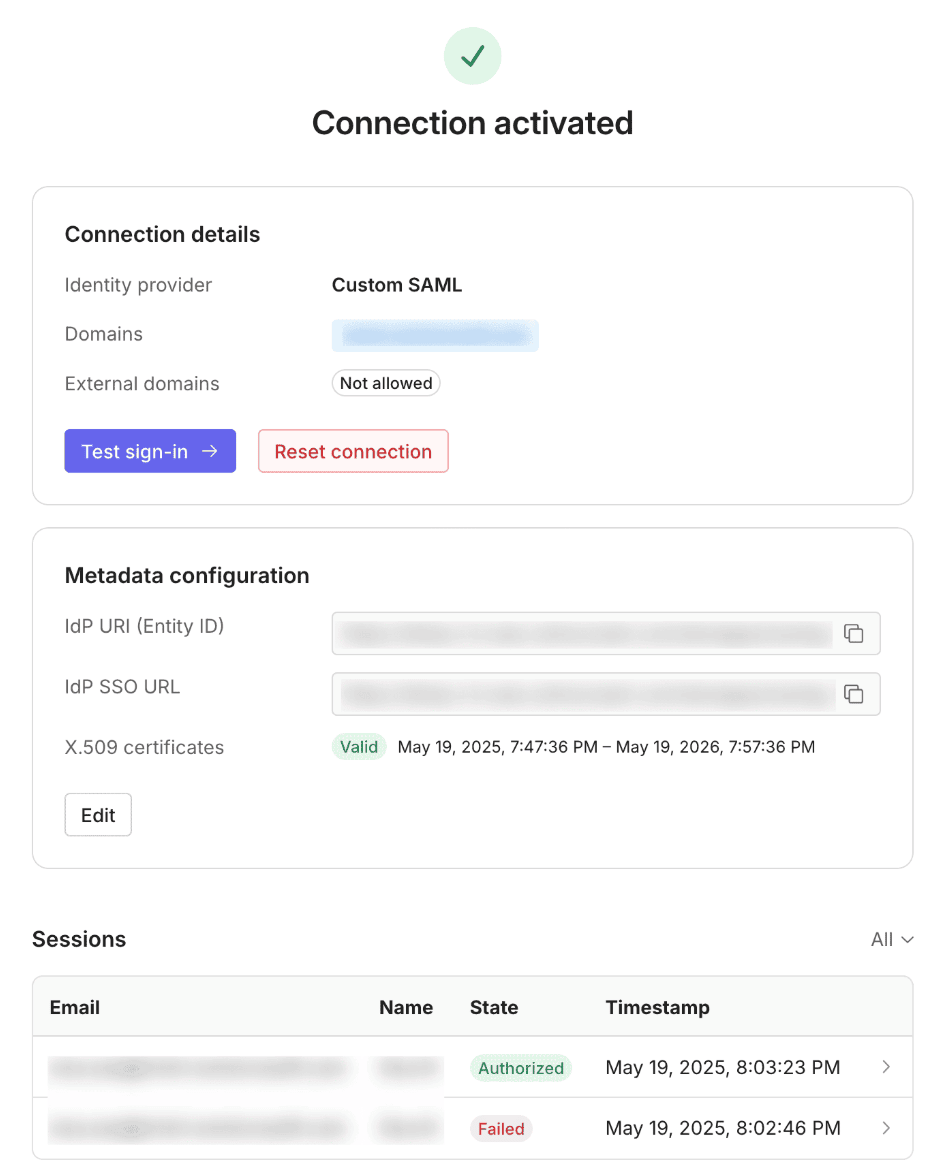Click the Valid certificate status badge
950x1160 pixels.
coord(358,746)
